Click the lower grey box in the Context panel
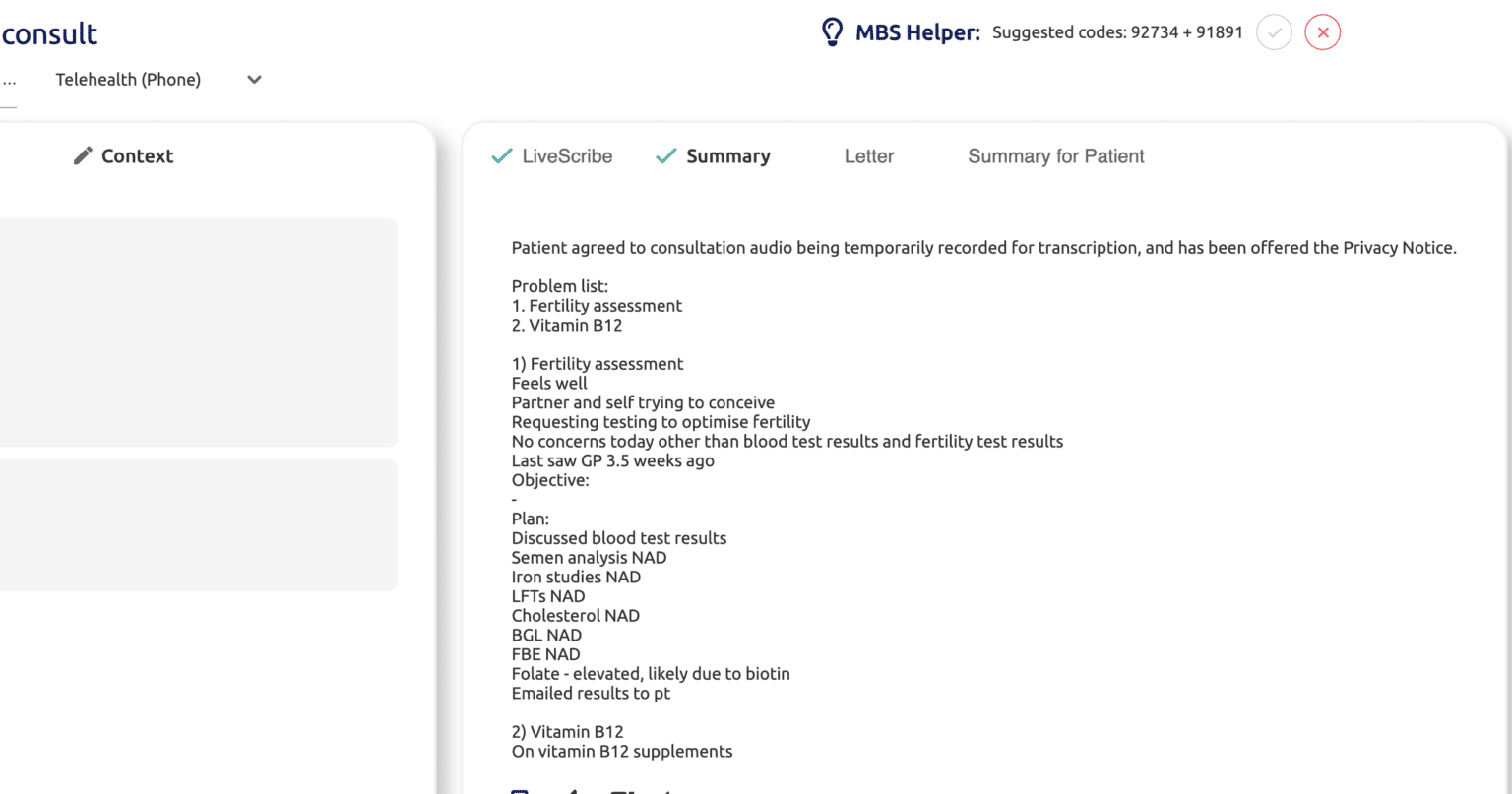 point(197,524)
